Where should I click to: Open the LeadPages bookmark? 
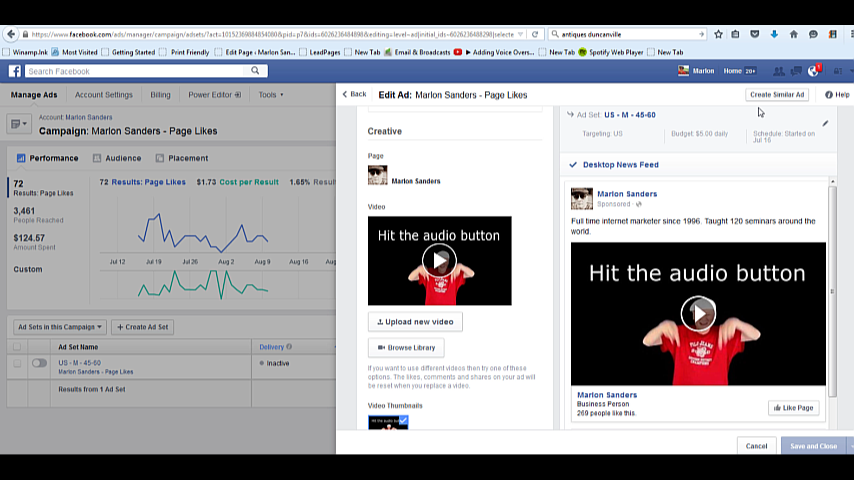pyautogui.click(x=320, y=52)
